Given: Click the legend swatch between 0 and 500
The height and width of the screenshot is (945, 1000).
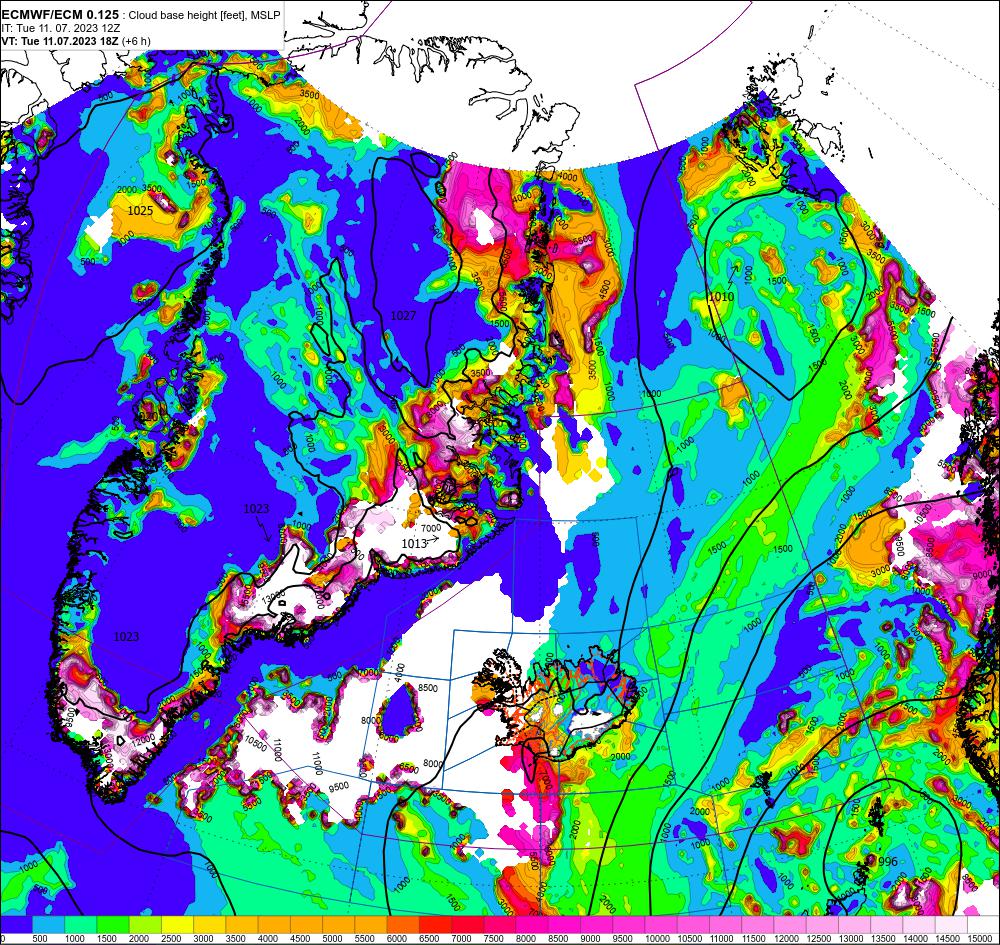Looking at the screenshot, I should tap(16, 925).
